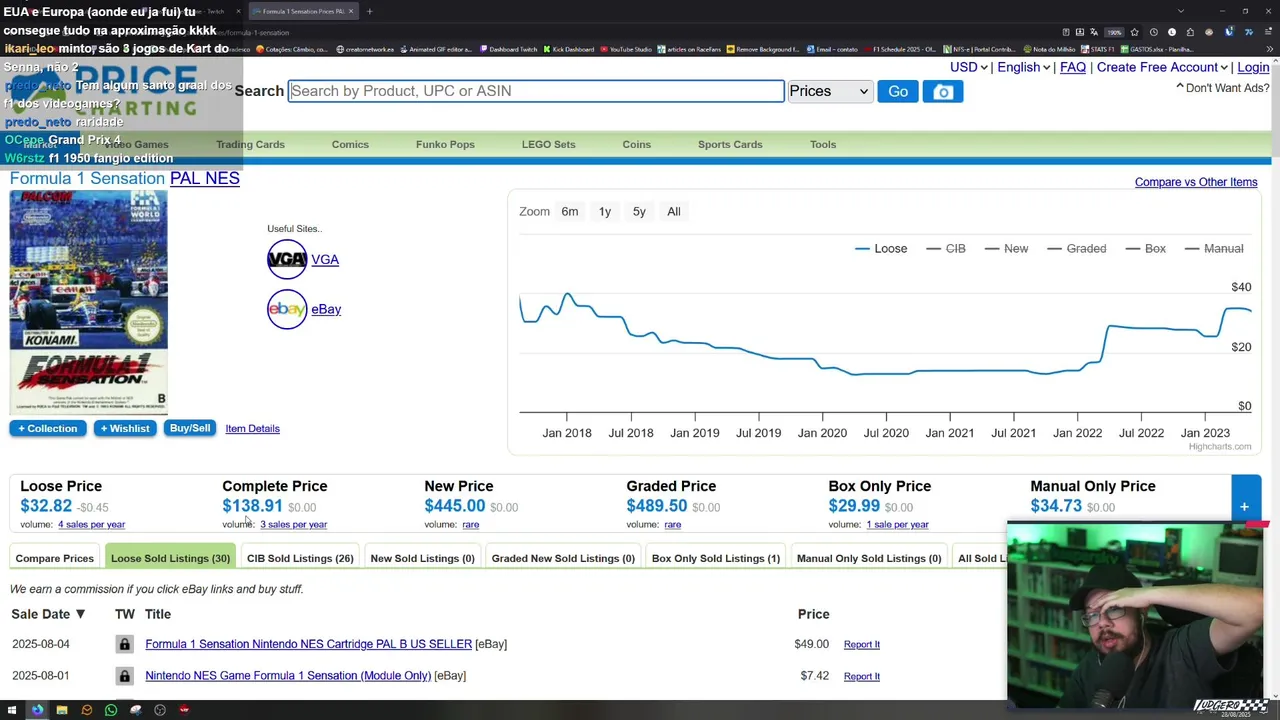This screenshot has height=720, width=1280.
Task: Open the Item Details link
Action: [x=252, y=428]
